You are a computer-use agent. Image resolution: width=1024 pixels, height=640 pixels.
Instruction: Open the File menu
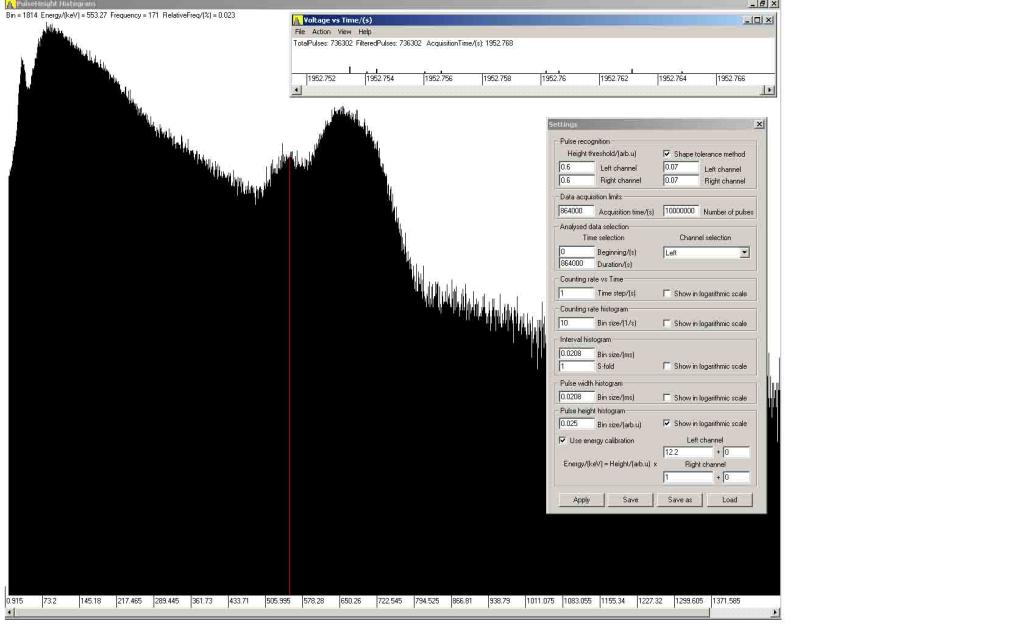click(x=300, y=32)
